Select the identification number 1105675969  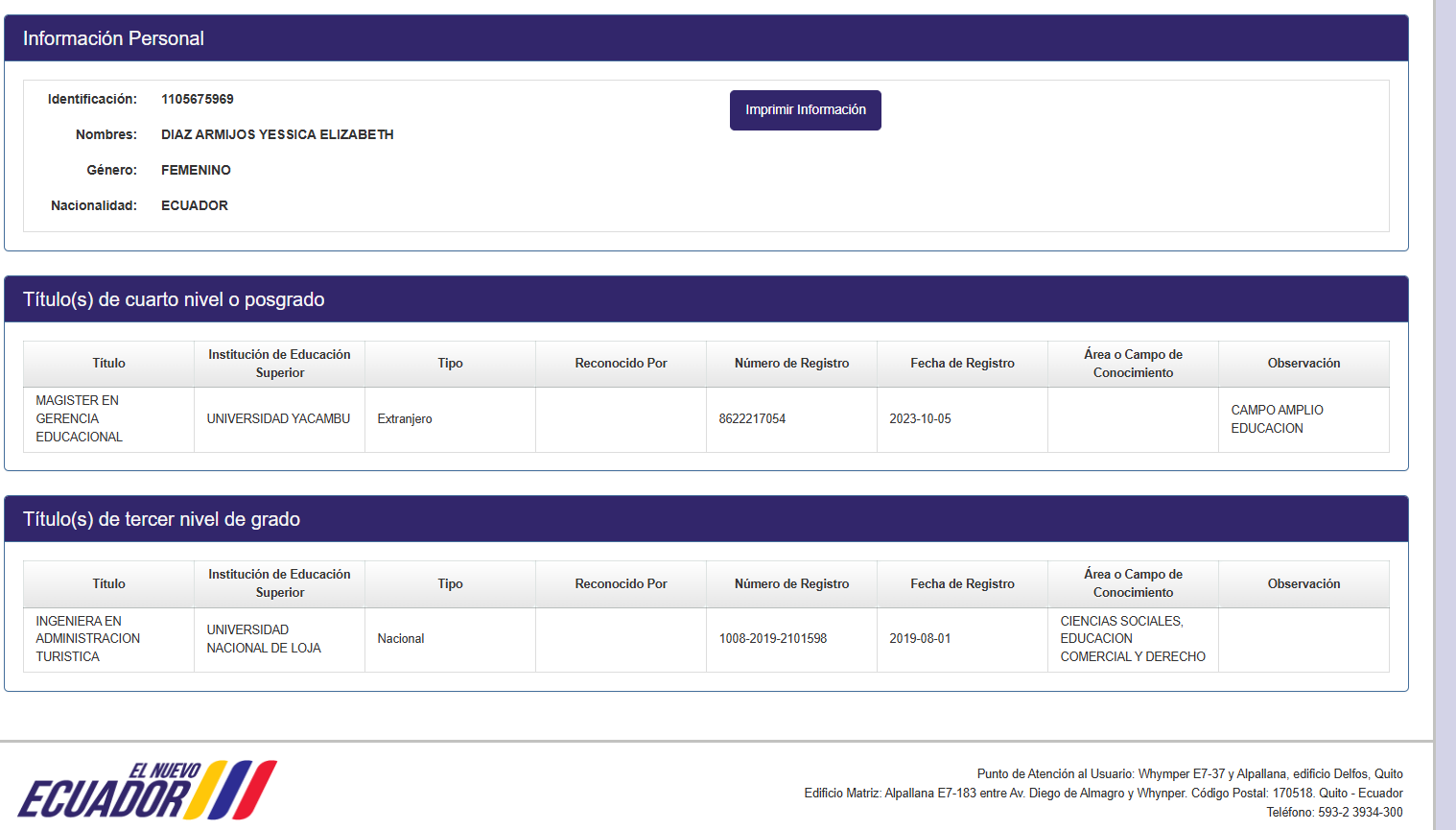click(197, 99)
